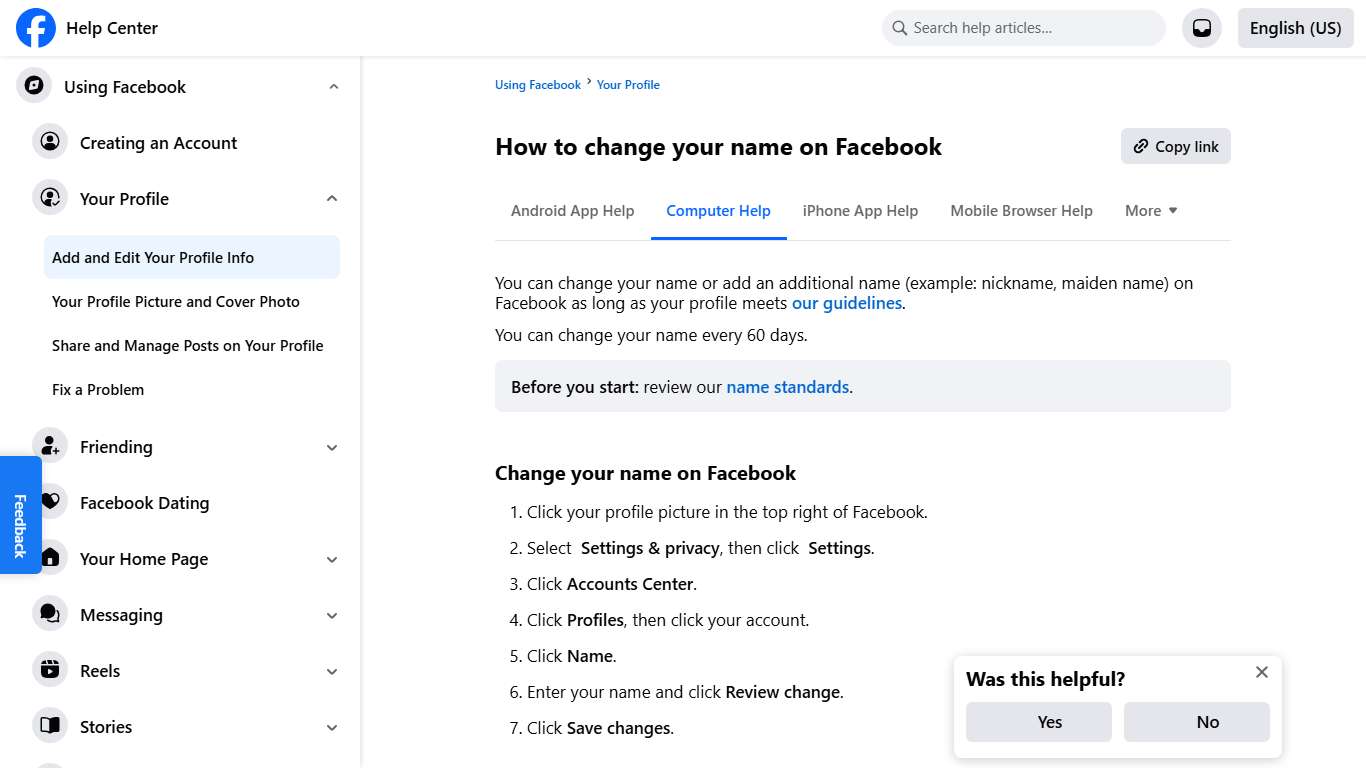Click the Facebook logo
1366x768 pixels.
point(35,27)
